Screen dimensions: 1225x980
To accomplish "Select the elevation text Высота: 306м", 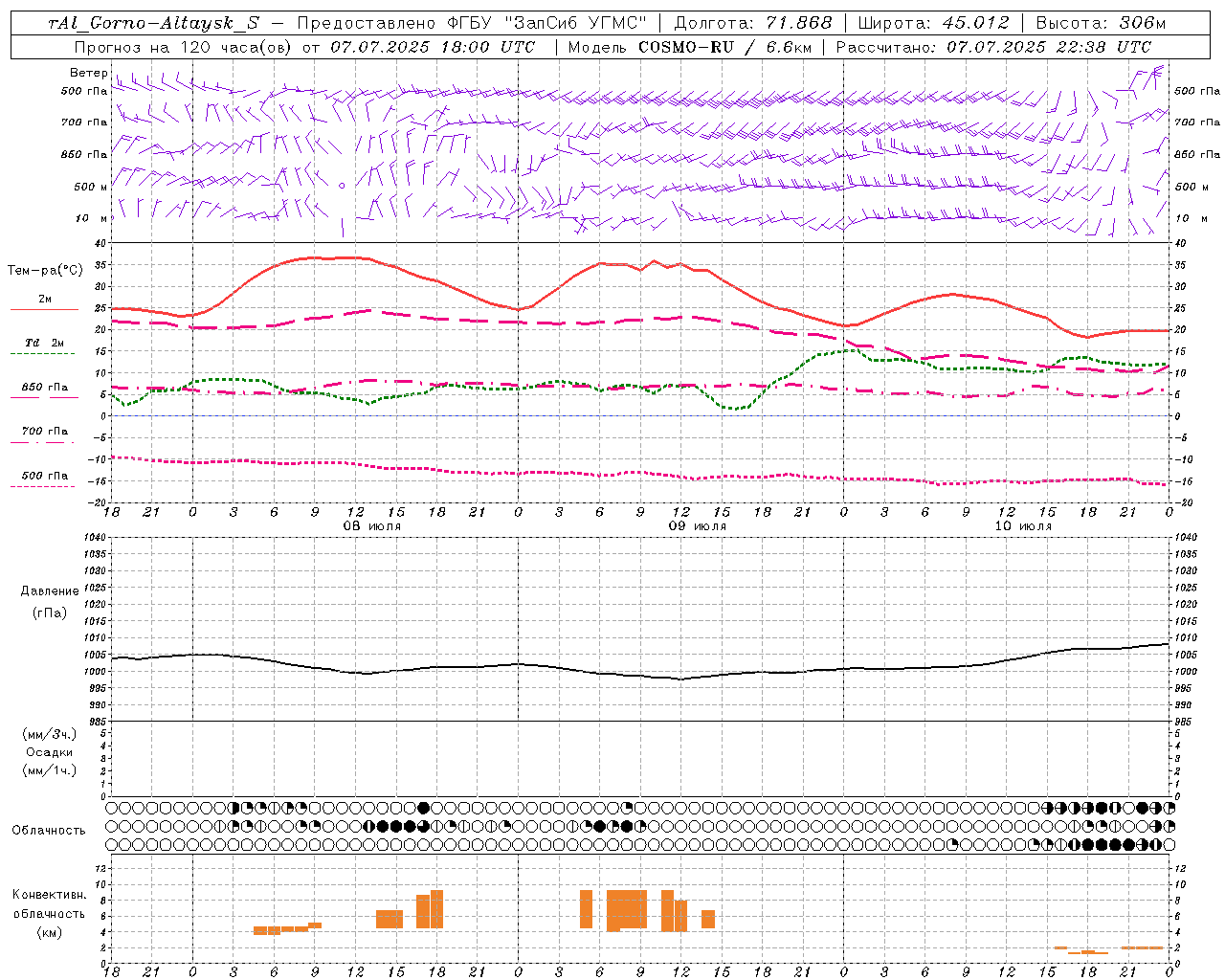I will pos(1101,23).
